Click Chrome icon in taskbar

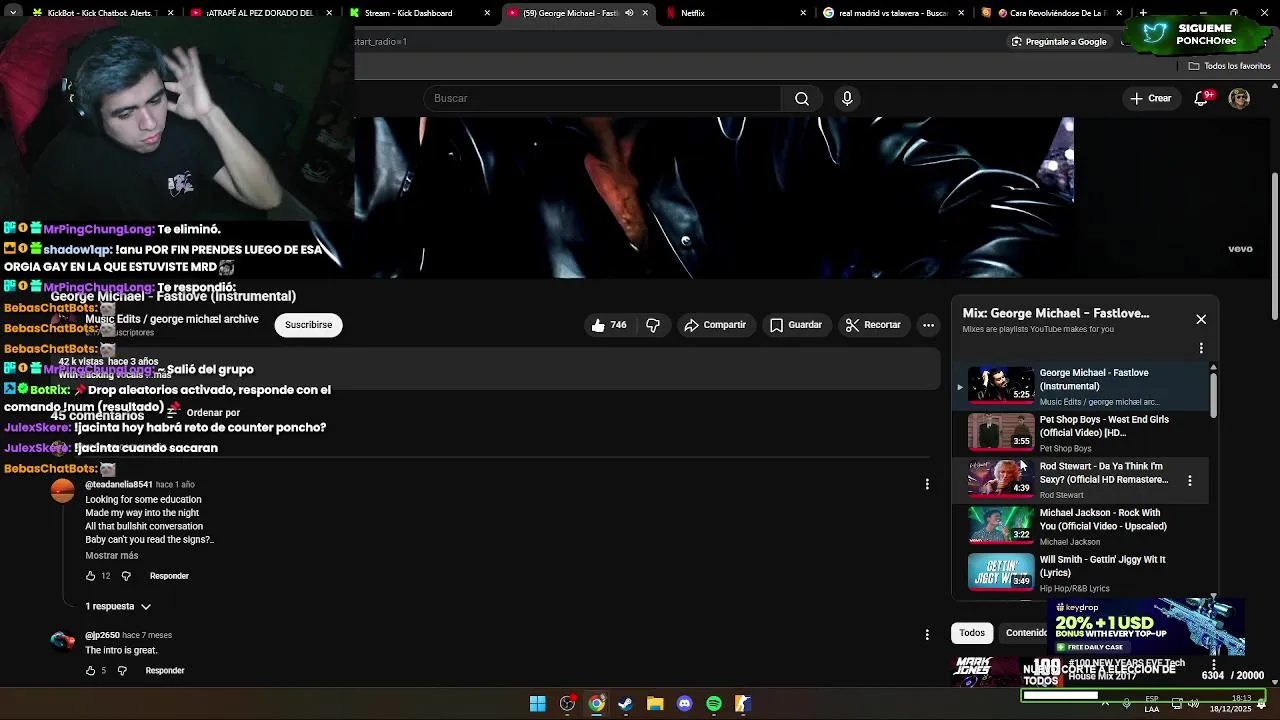[x=596, y=704]
